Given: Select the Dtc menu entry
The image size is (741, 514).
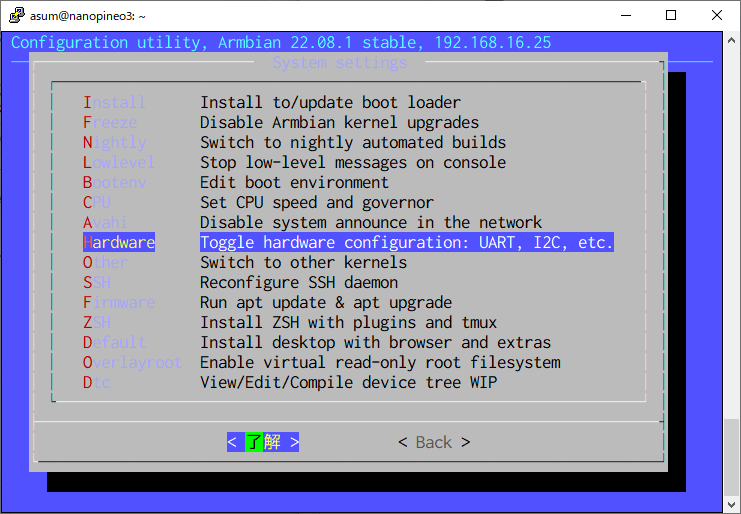Looking at the screenshot, I should coord(96,382).
